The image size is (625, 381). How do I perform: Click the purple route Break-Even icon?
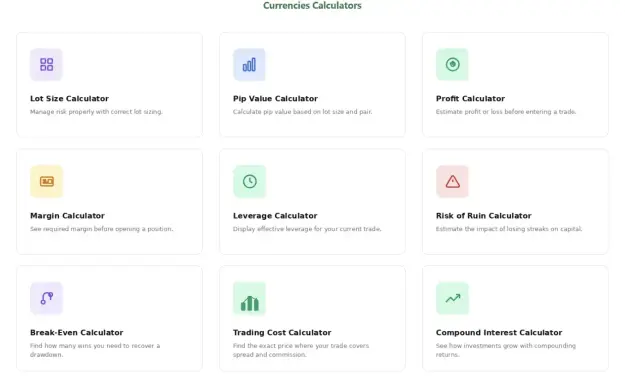point(46,298)
